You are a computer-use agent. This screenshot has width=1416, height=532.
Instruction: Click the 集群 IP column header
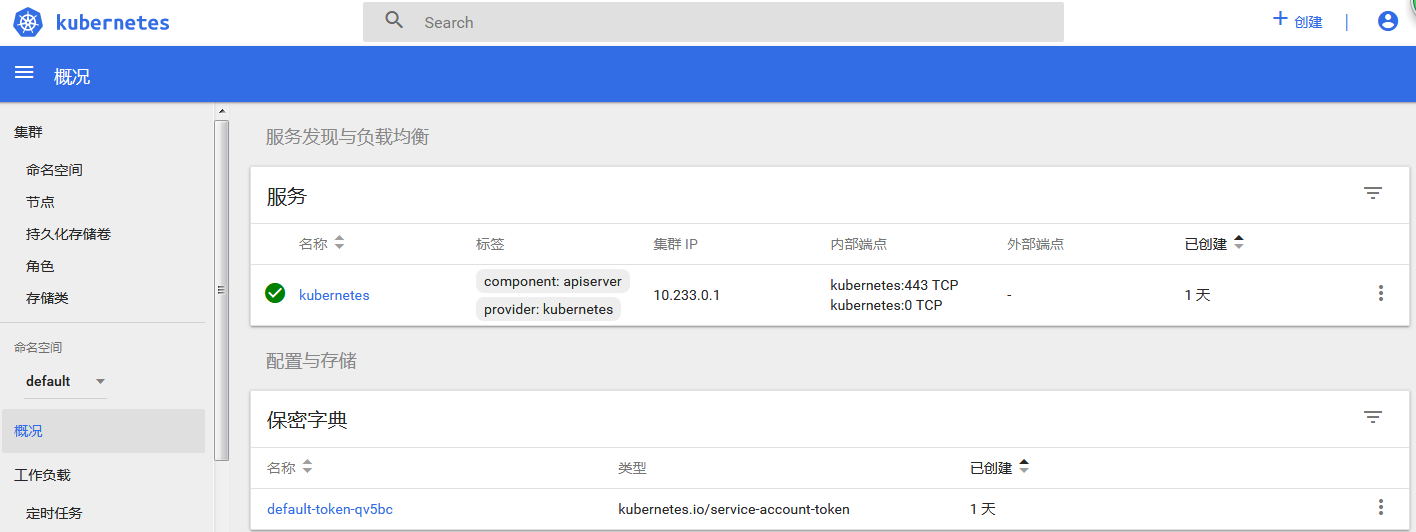pos(675,244)
